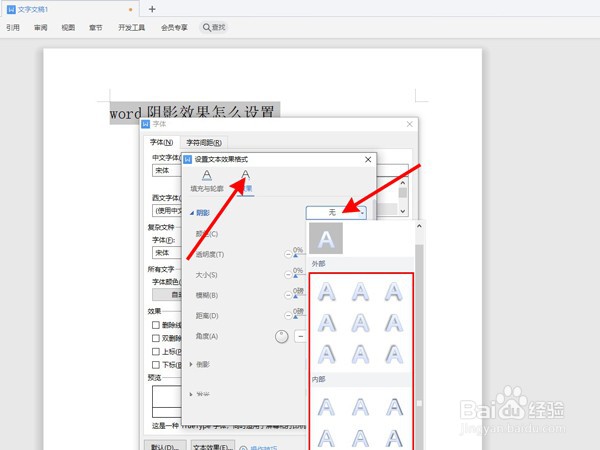Close the 字体 font dialog

[x=409, y=124]
